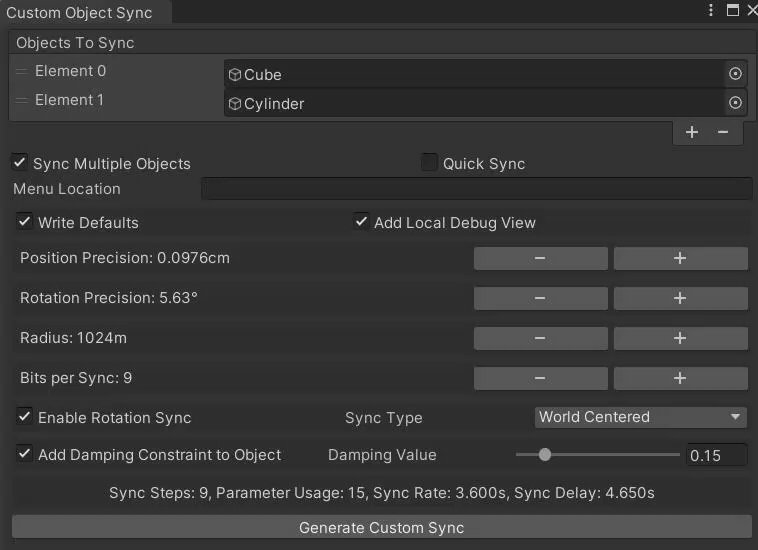The height and width of the screenshot is (550, 758).
Task: Remove element from Objects To Sync list
Action: [723, 132]
